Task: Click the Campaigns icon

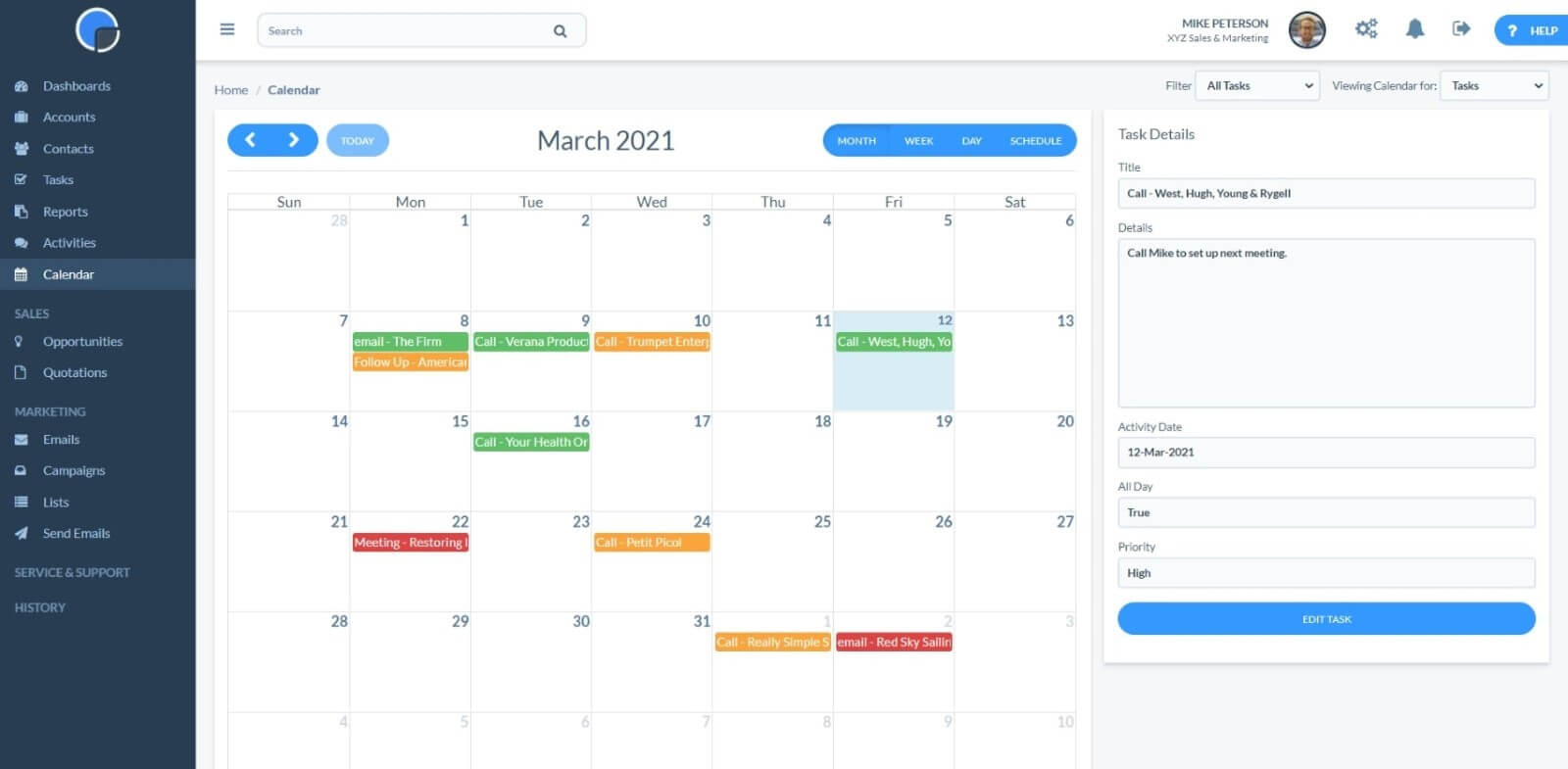Action: tap(21, 470)
